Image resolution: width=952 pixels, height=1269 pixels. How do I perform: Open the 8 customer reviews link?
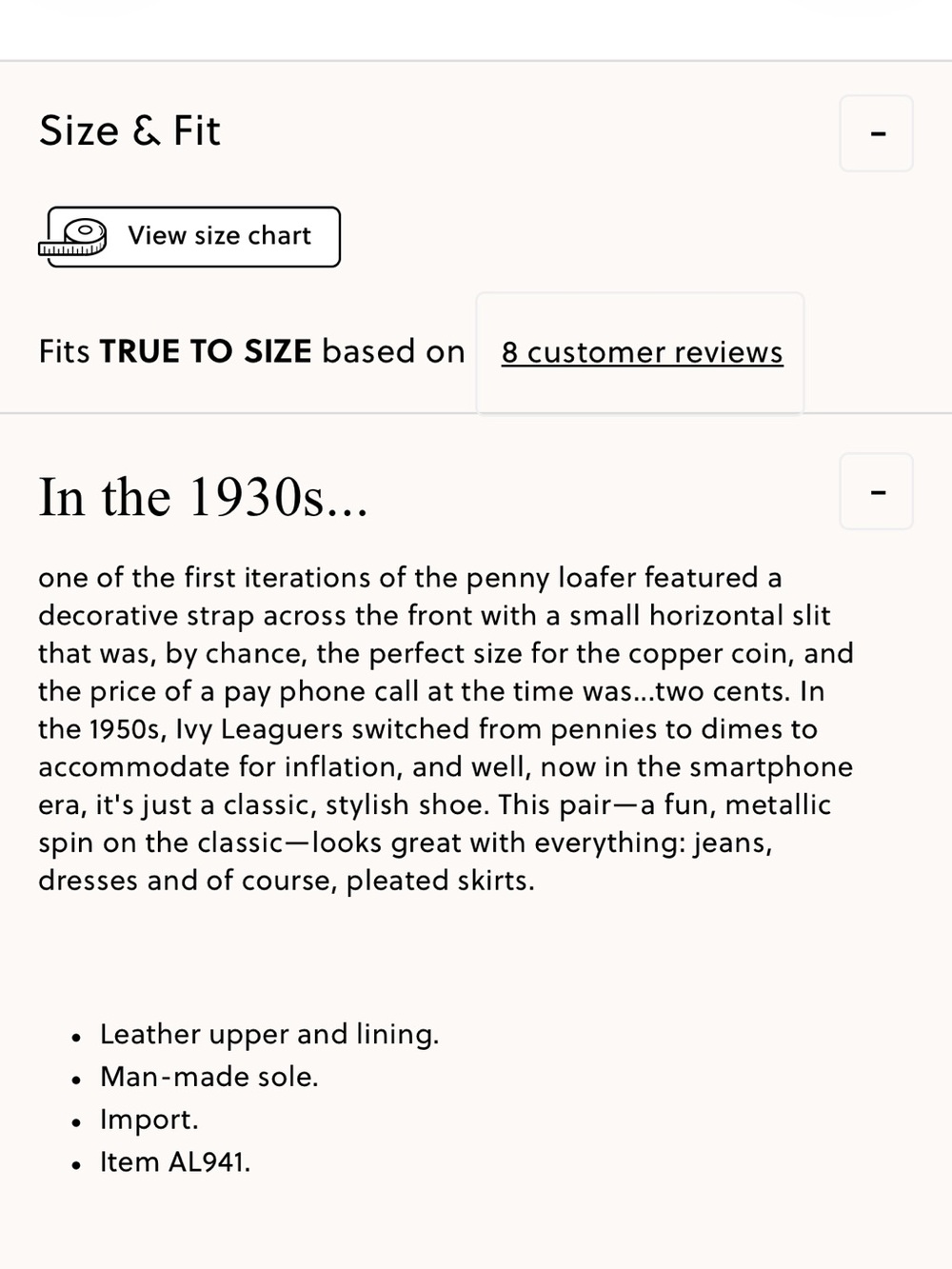(642, 352)
